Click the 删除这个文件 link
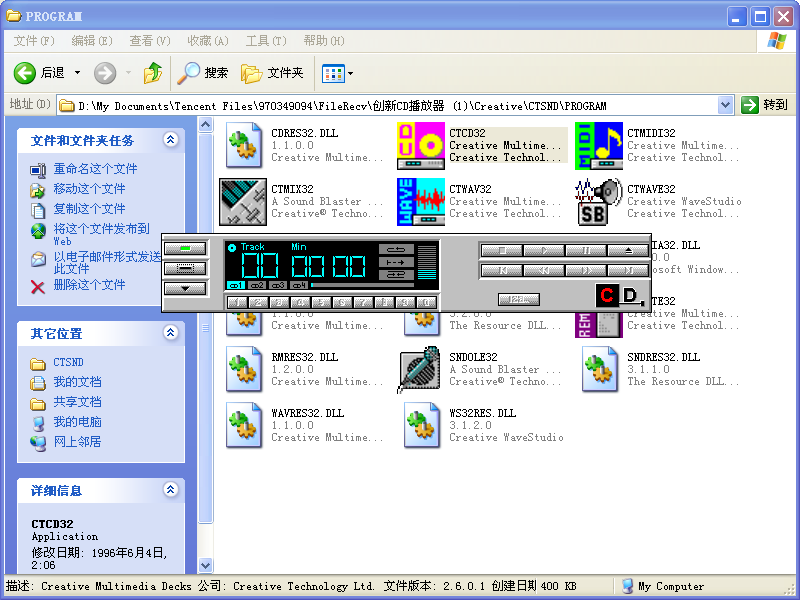 point(89,285)
